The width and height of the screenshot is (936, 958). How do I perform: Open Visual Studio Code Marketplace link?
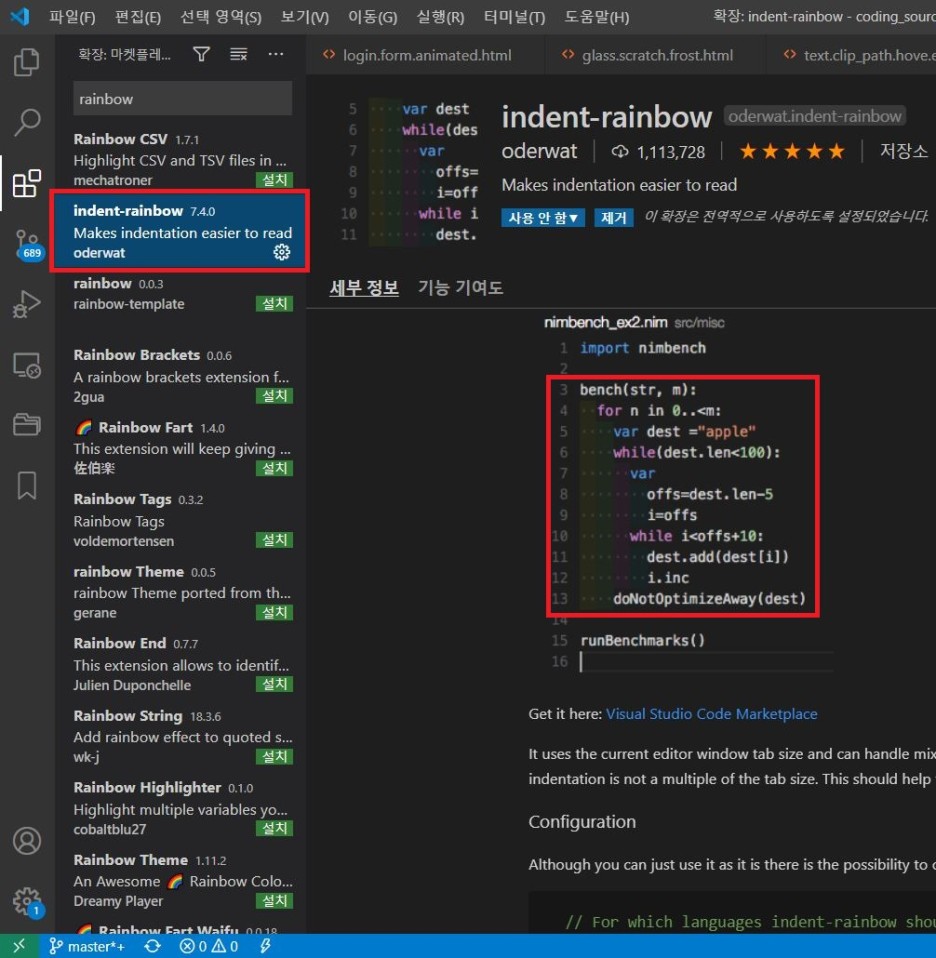pyautogui.click(x=711, y=714)
